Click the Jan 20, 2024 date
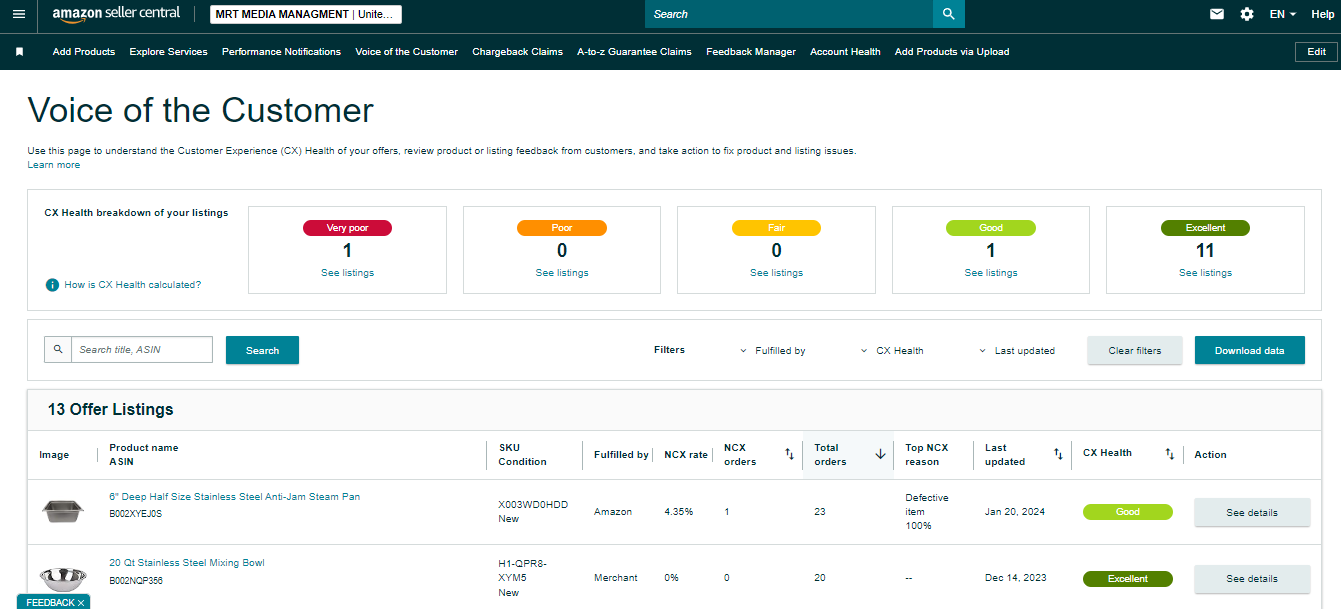The height and width of the screenshot is (609, 1341). 1014,512
